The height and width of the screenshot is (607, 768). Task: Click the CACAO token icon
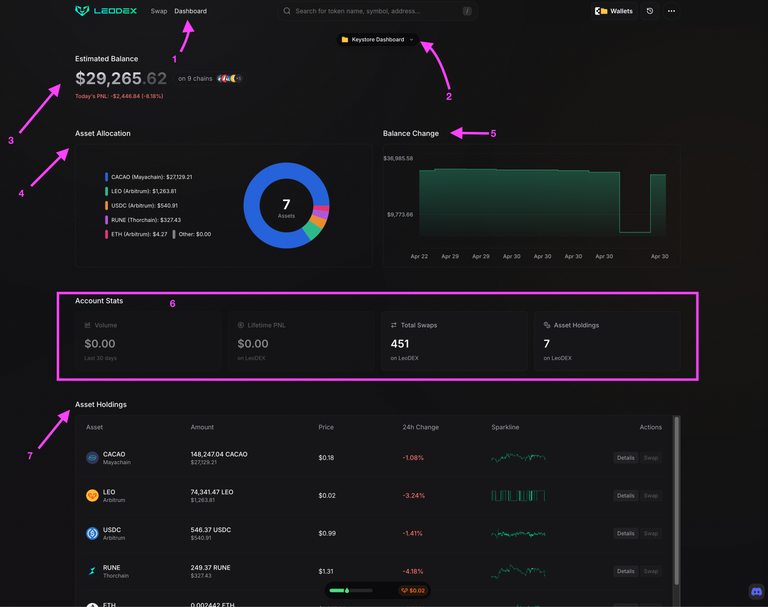(x=92, y=458)
